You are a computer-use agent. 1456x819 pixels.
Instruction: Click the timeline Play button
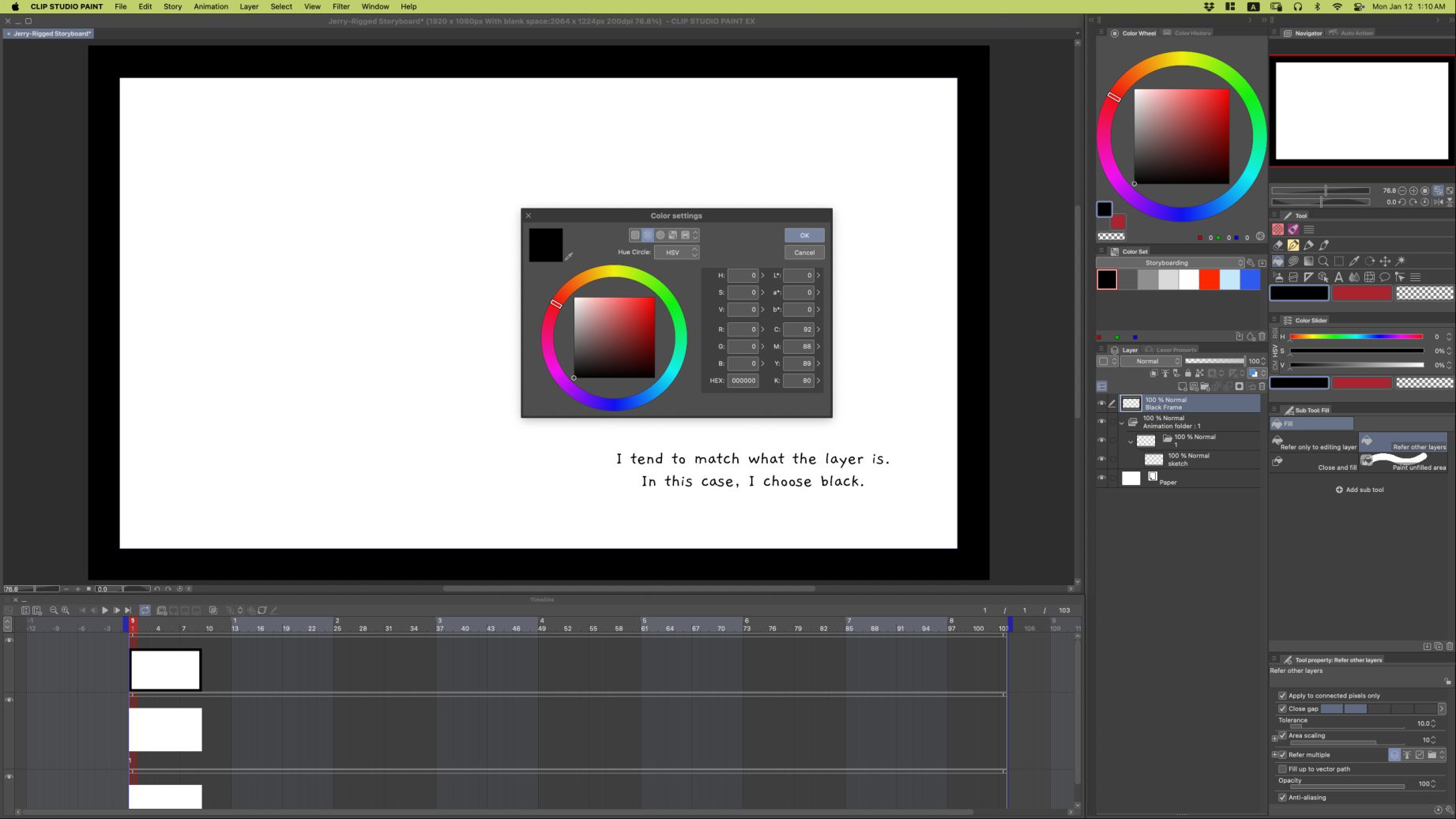pyautogui.click(x=105, y=610)
